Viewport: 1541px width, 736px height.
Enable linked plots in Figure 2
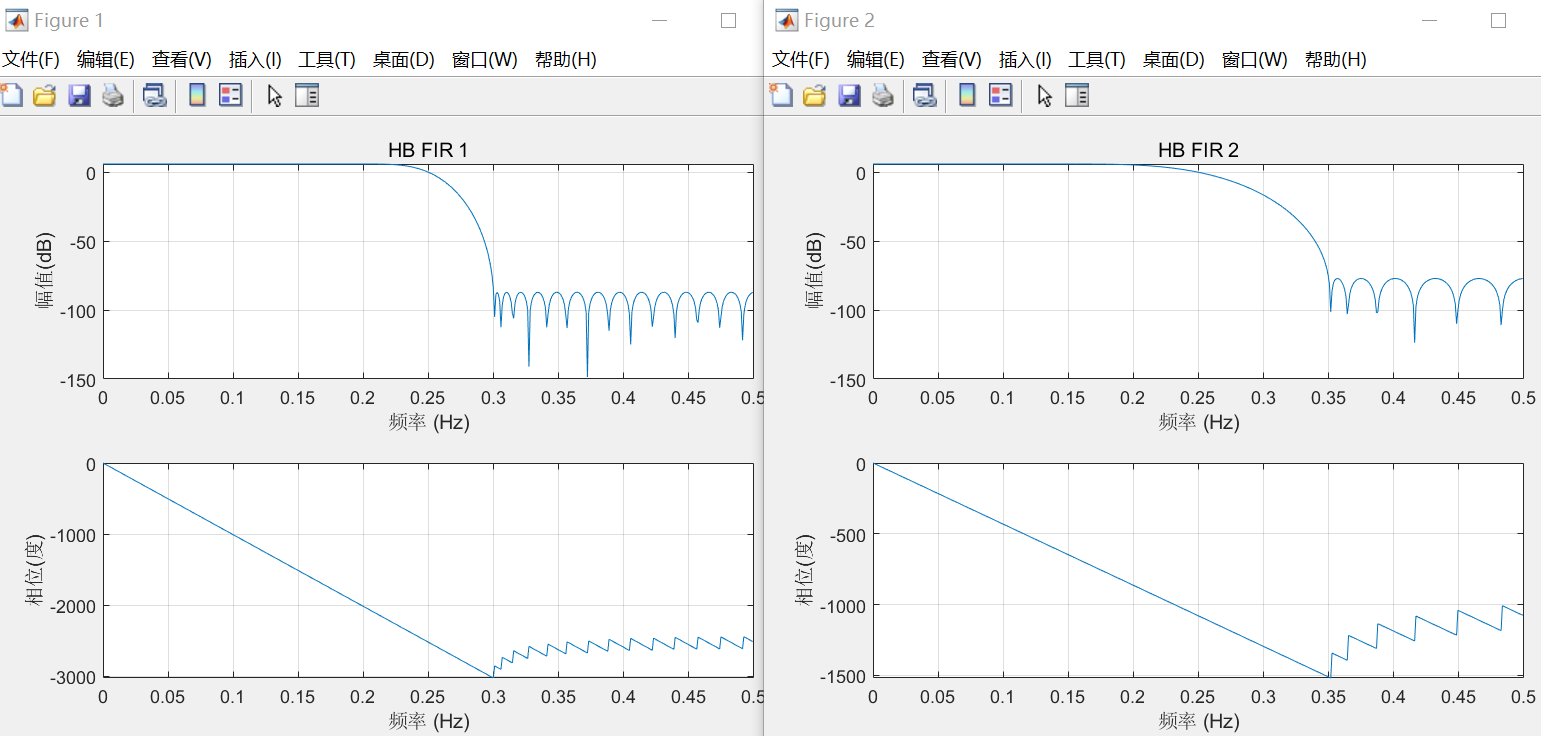click(923, 95)
